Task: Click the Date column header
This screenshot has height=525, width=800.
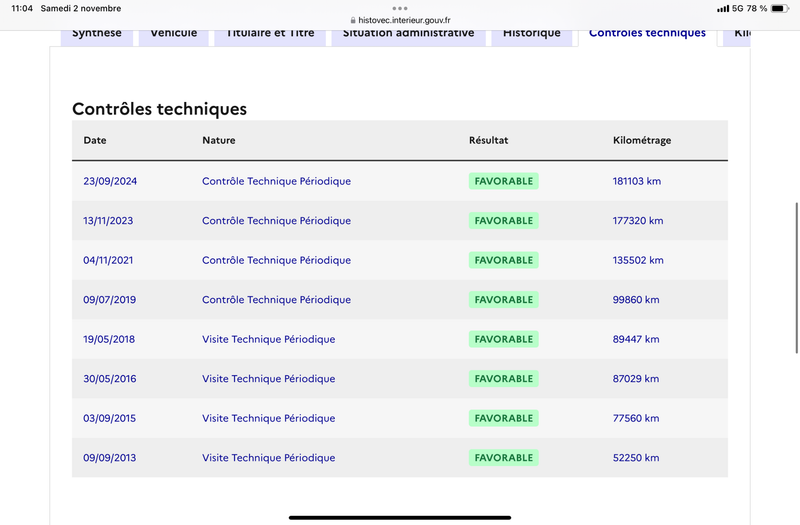Action: [95, 140]
